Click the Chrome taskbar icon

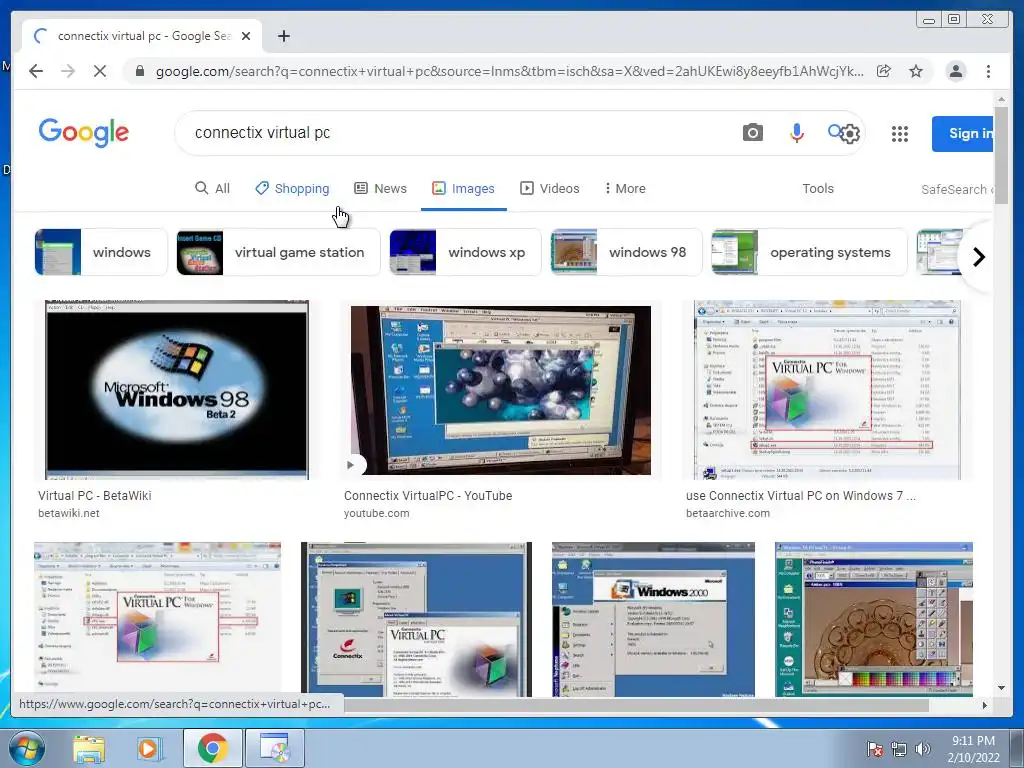tap(212, 748)
